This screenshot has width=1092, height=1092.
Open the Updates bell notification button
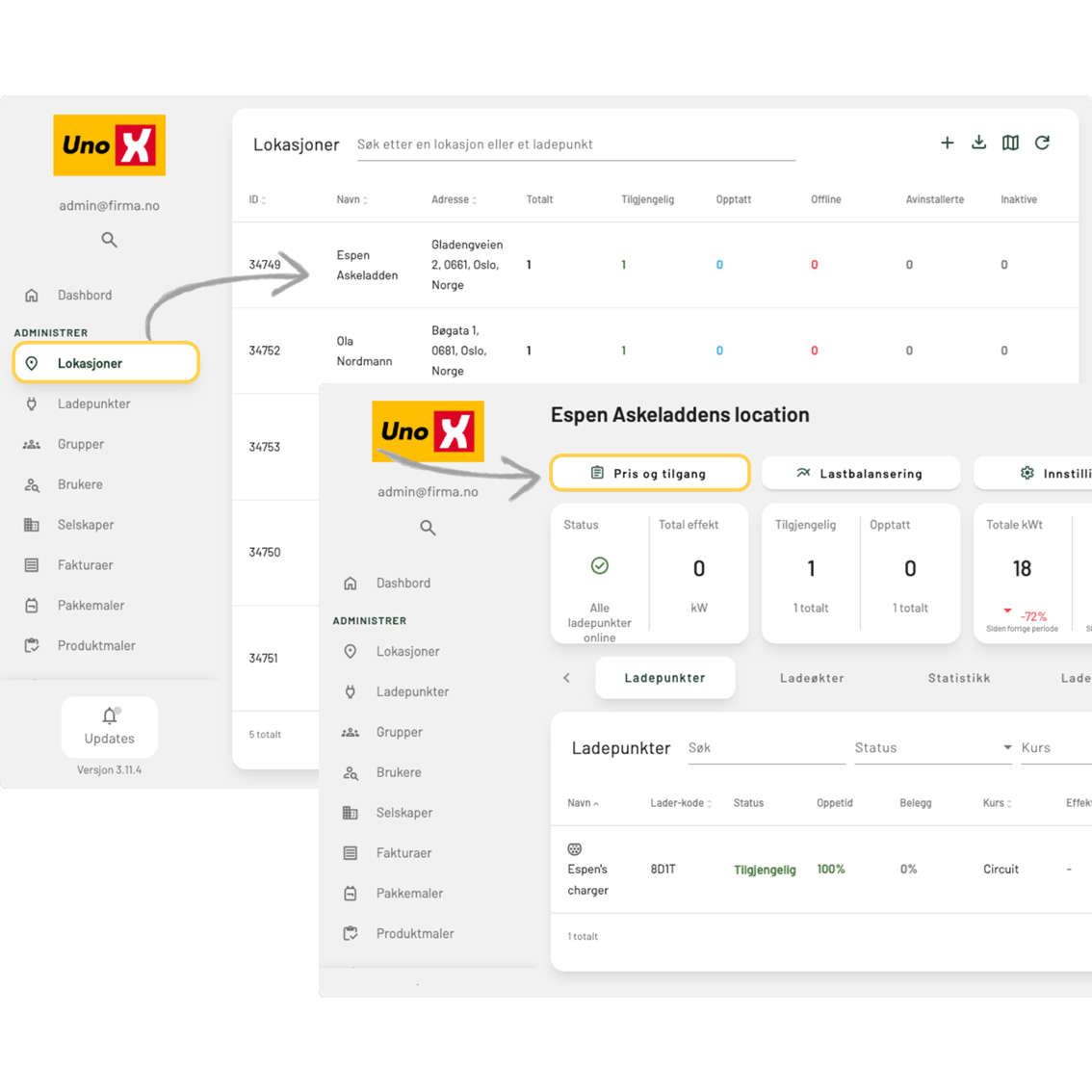[x=110, y=726]
